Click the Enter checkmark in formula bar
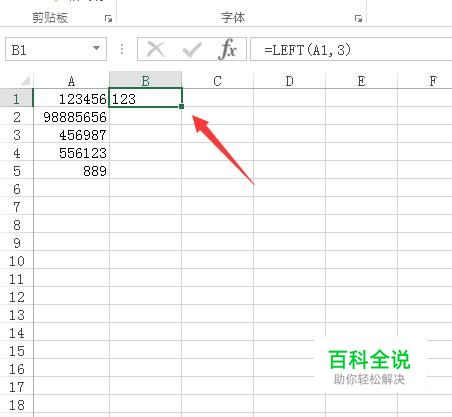Viewport: 452px width, 417px height. point(192,49)
